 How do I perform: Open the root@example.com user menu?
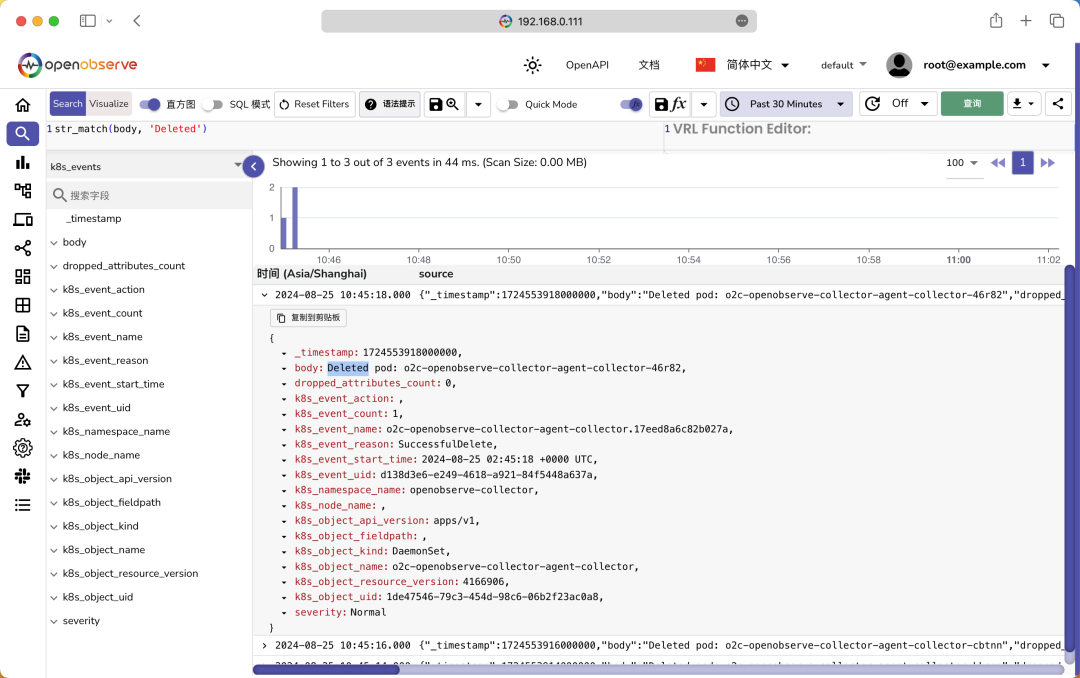click(x=968, y=65)
